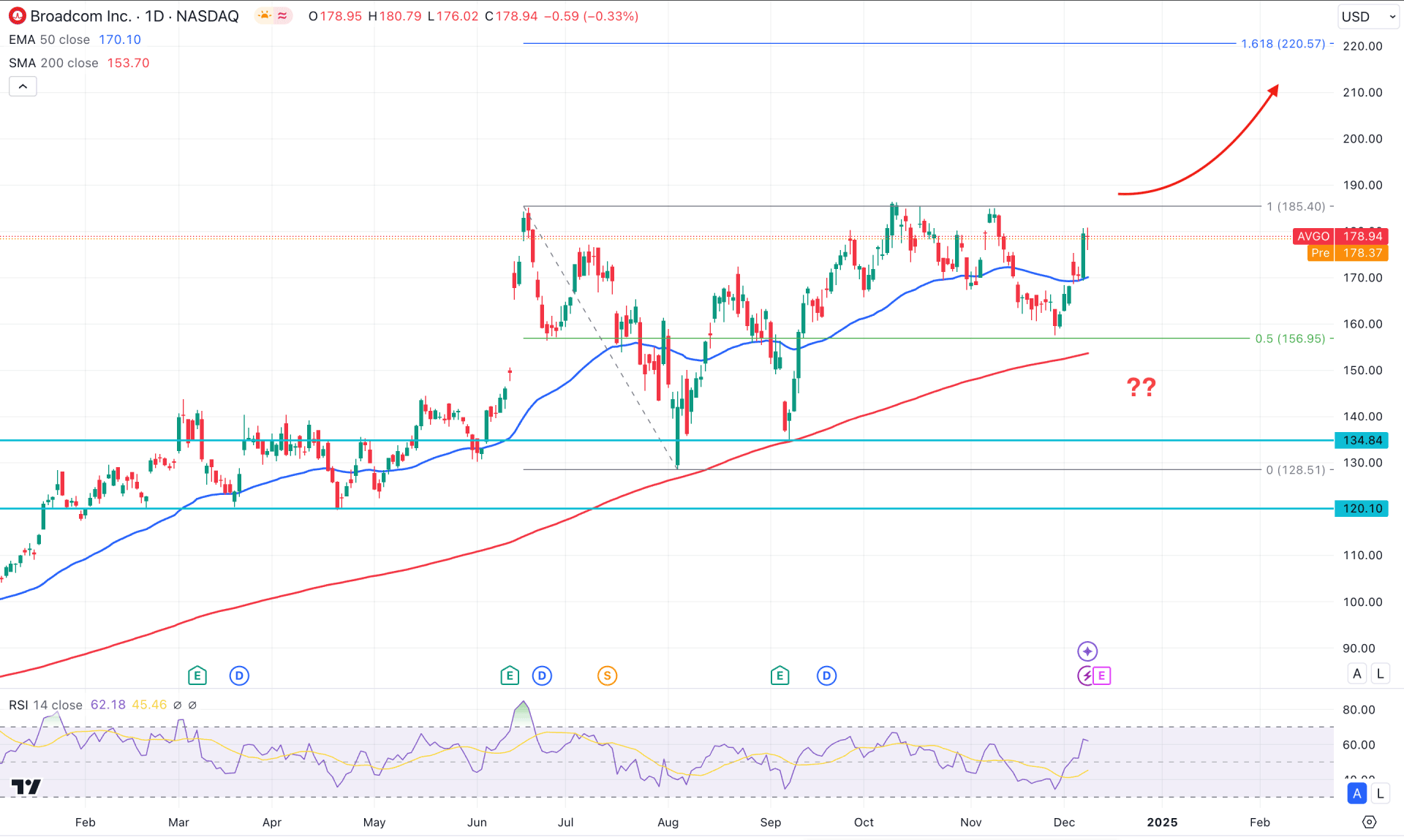Open the dividend D marker in late September

(826, 676)
